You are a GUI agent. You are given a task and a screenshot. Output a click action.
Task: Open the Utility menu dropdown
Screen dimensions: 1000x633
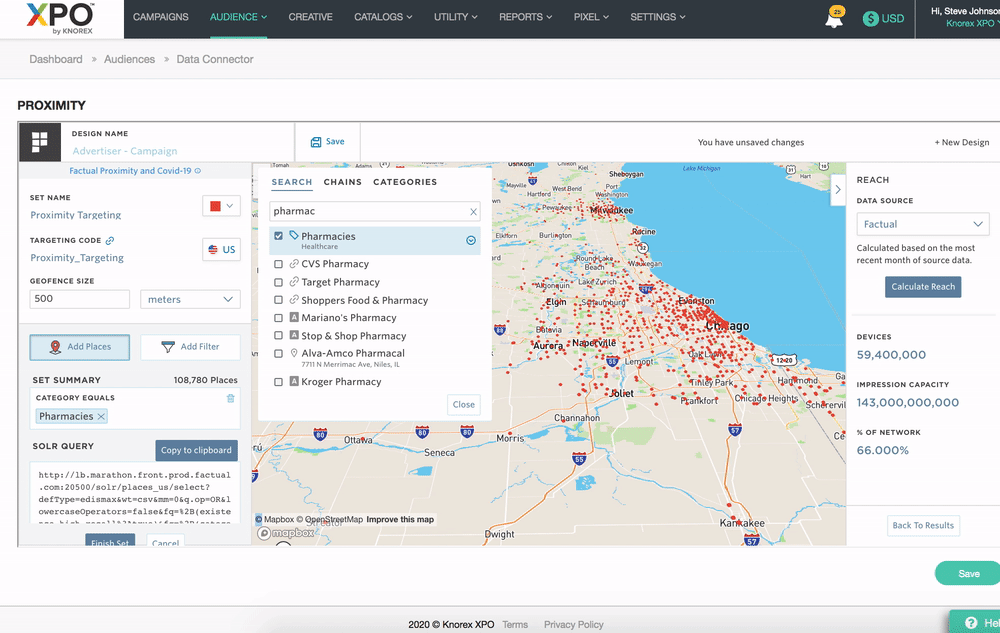(455, 17)
